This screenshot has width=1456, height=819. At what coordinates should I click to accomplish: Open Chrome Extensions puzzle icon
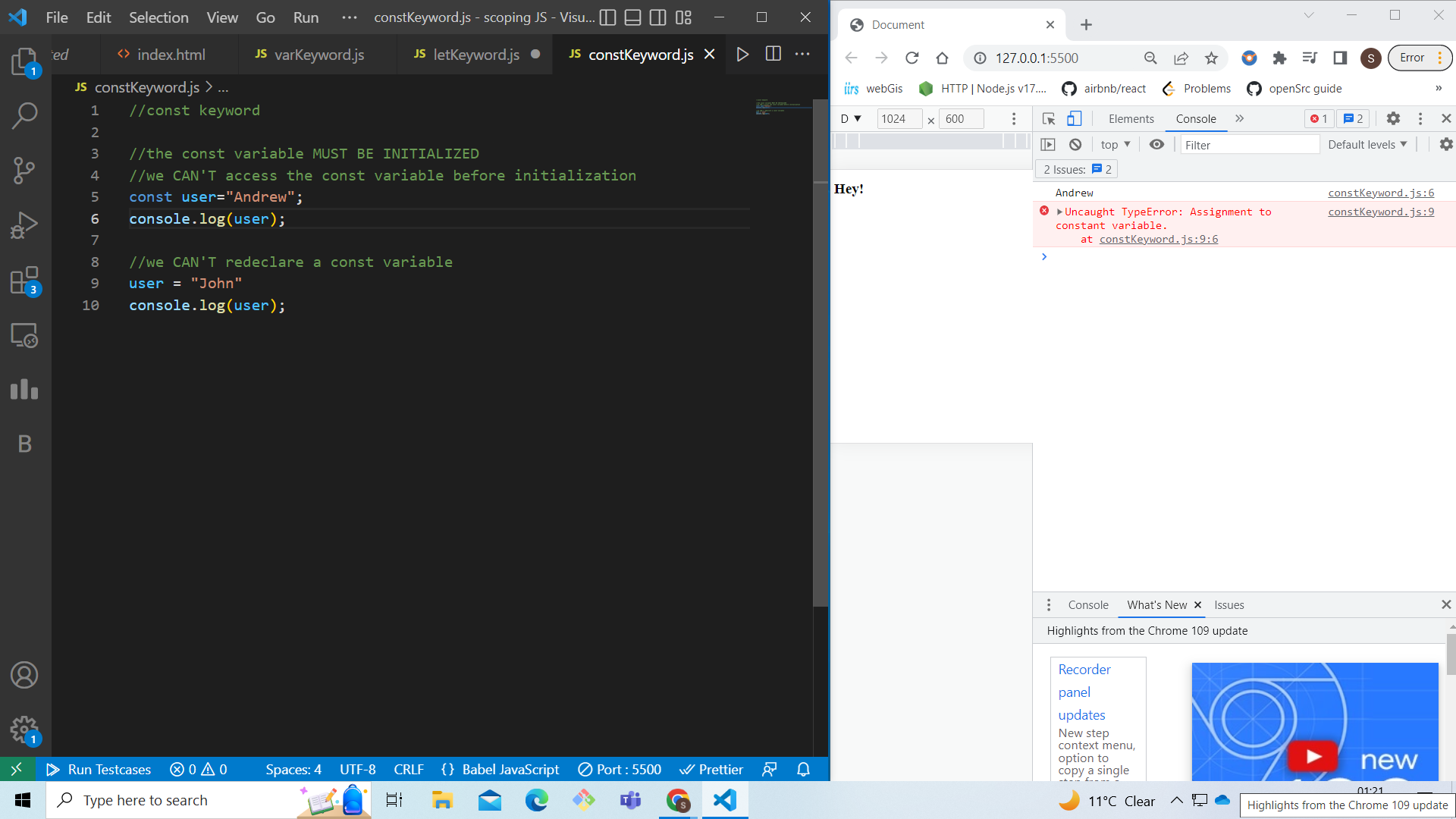1279,58
